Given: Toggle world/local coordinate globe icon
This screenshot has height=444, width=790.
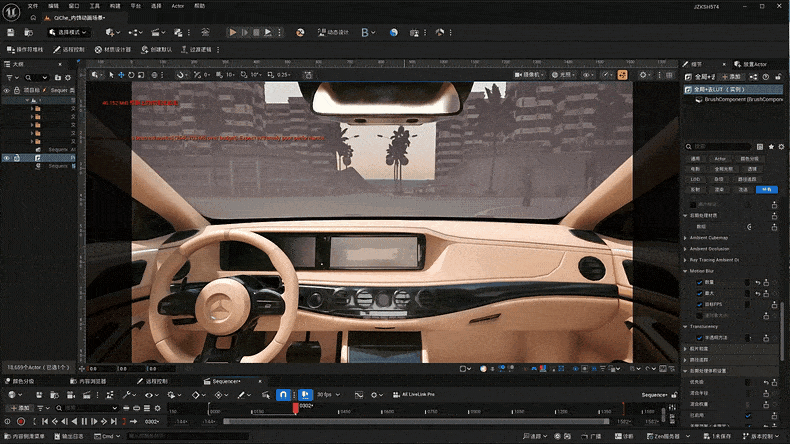Looking at the screenshot, I should coord(155,75).
